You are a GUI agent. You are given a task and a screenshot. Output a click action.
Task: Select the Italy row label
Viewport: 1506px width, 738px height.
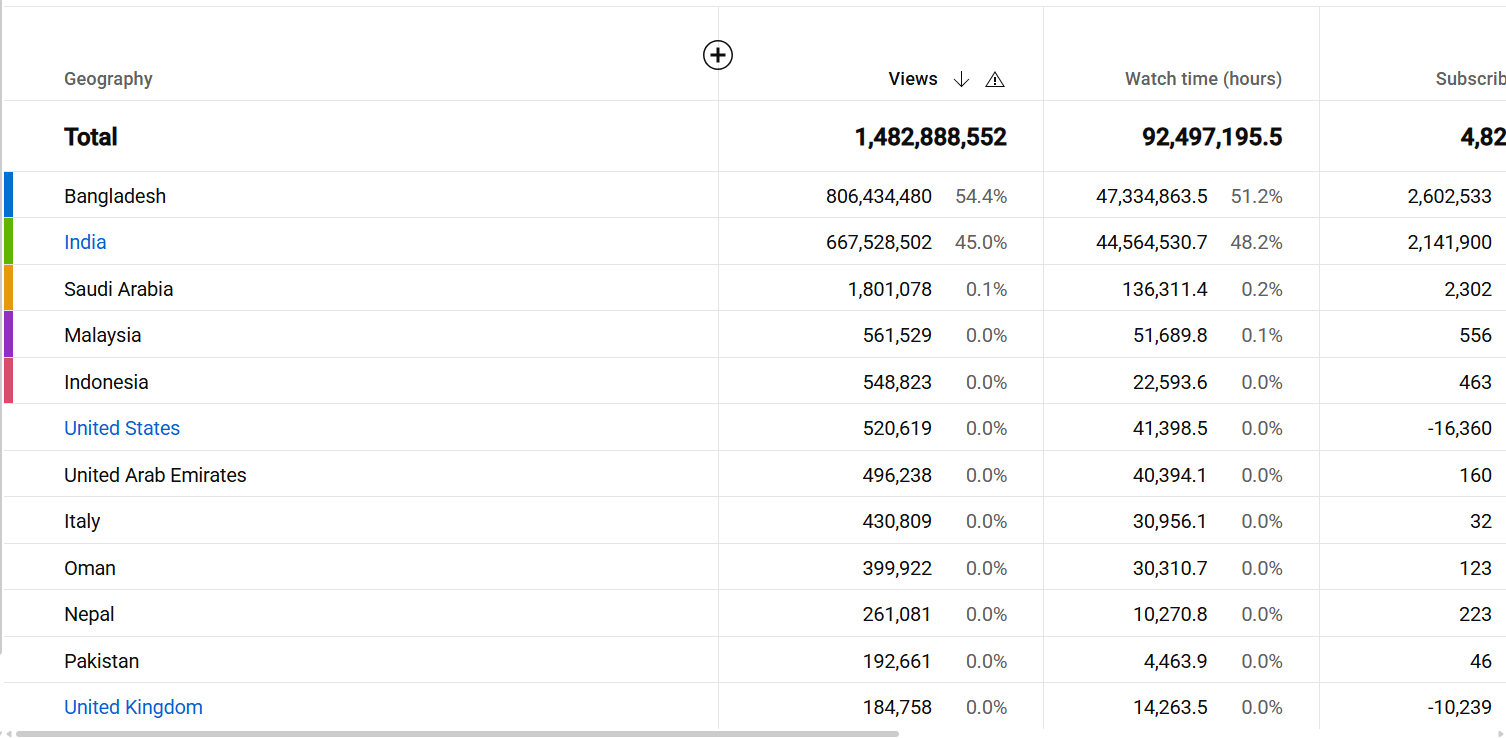coord(82,521)
